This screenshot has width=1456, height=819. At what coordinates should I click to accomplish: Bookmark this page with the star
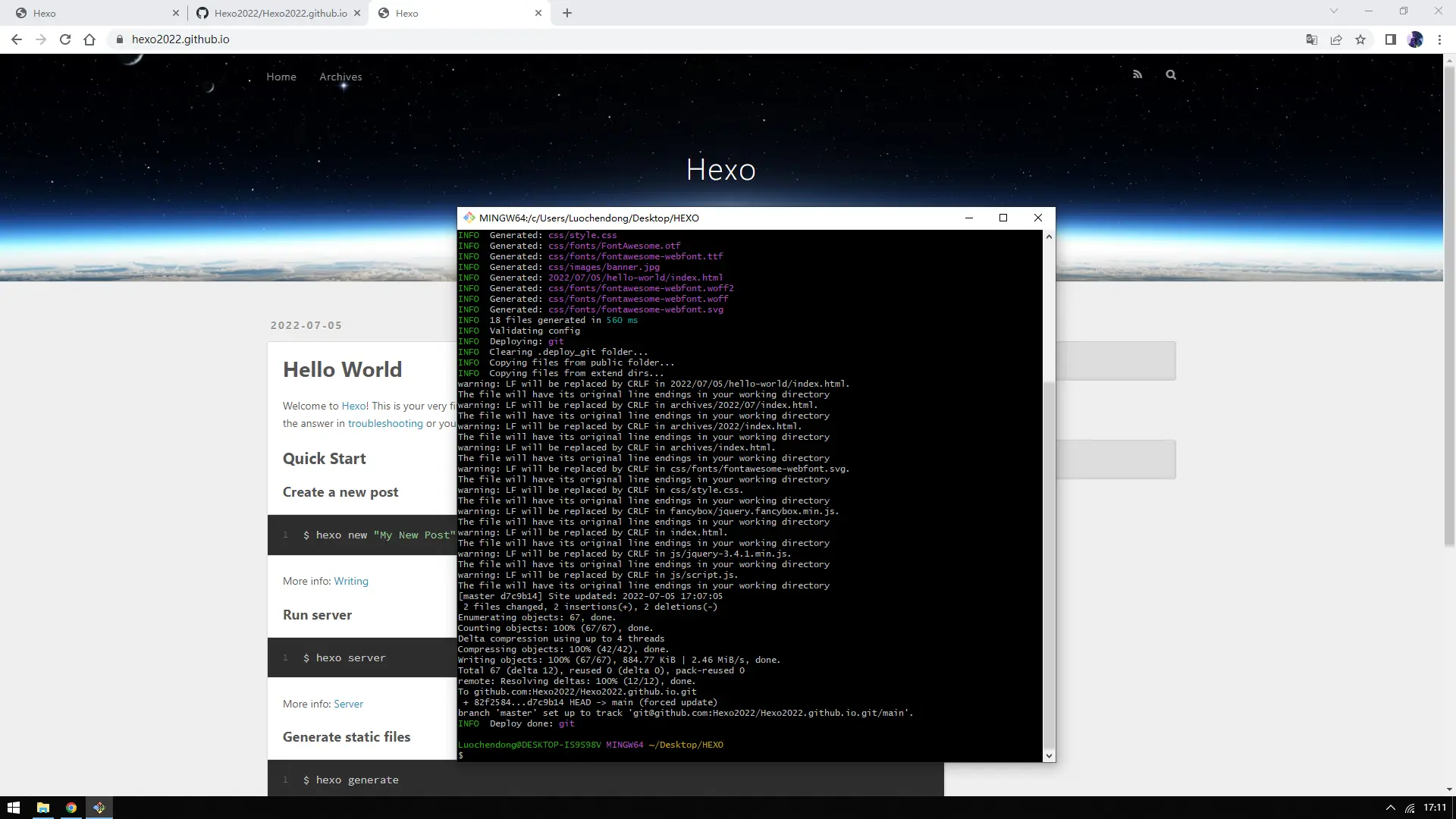point(1360,39)
